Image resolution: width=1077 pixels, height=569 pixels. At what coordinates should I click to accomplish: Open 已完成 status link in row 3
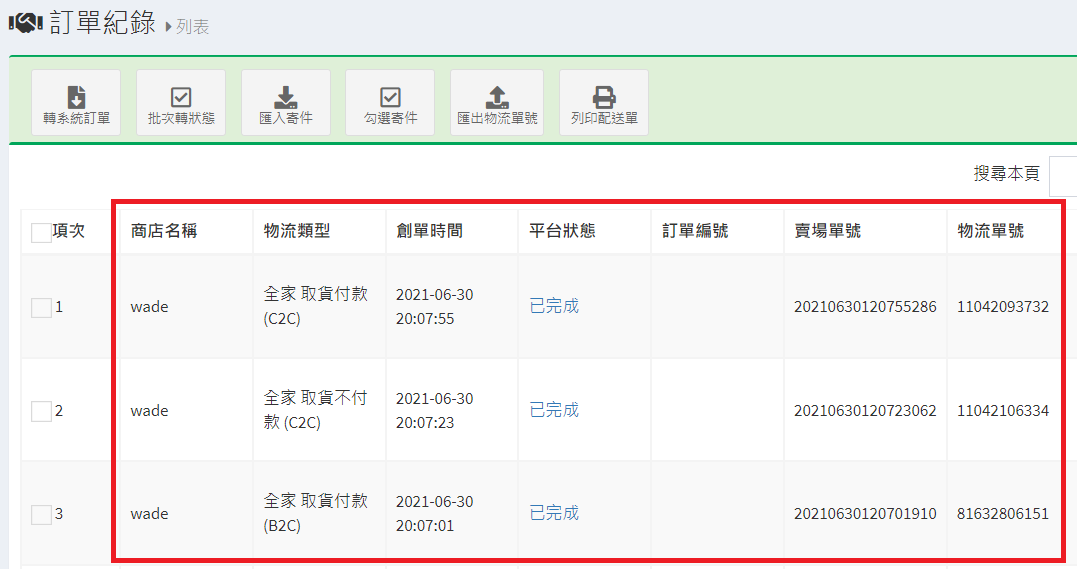(x=554, y=513)
